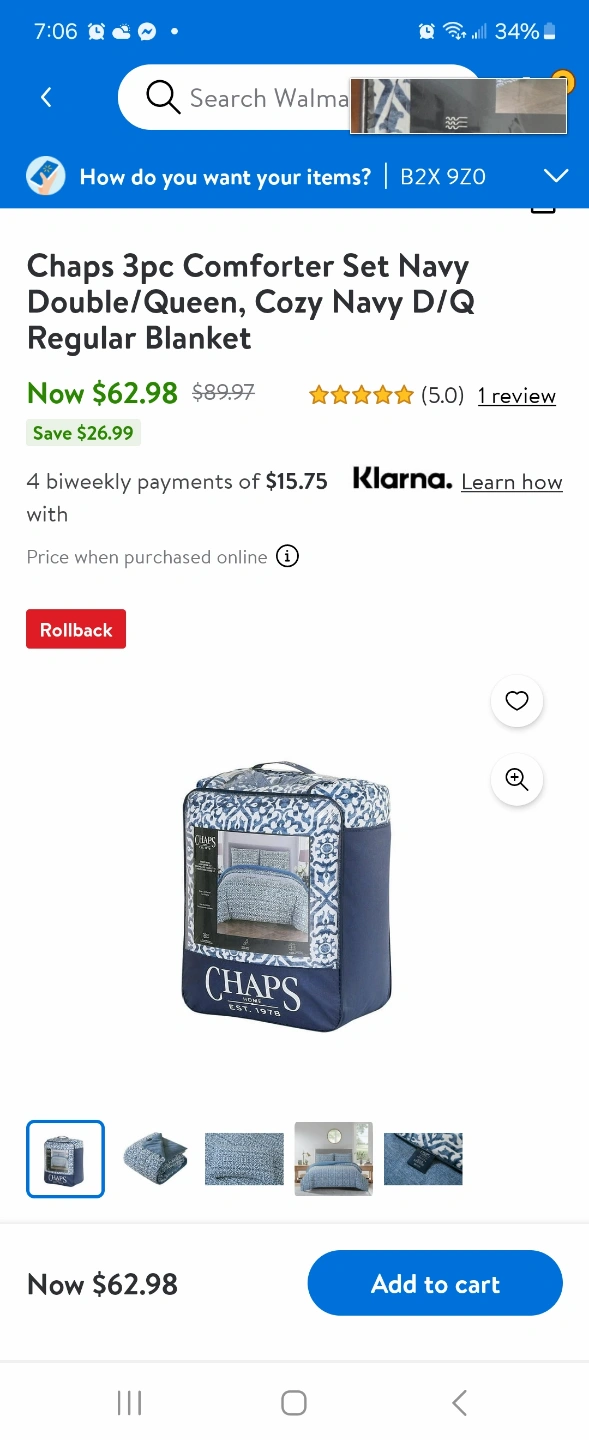
Task: Tap Android back navigation icon
Action: click(x=459, y=1403)
